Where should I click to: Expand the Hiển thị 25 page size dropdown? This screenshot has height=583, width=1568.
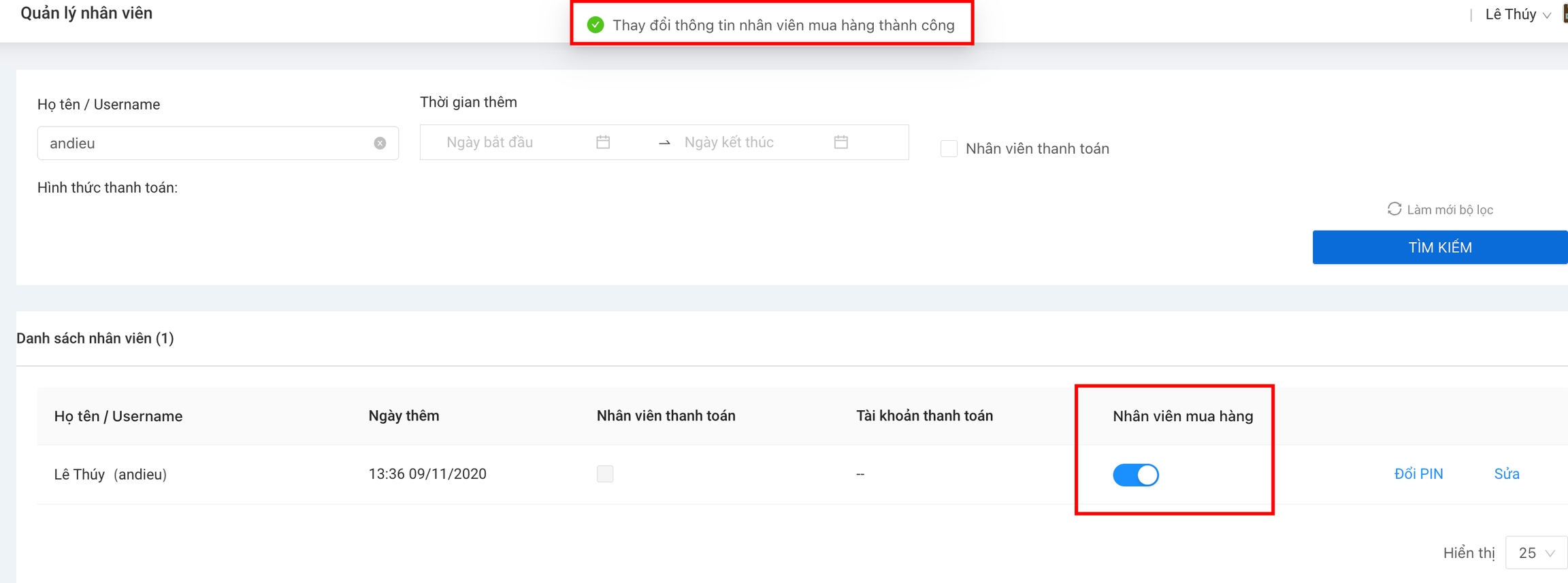click(1536, 553)
